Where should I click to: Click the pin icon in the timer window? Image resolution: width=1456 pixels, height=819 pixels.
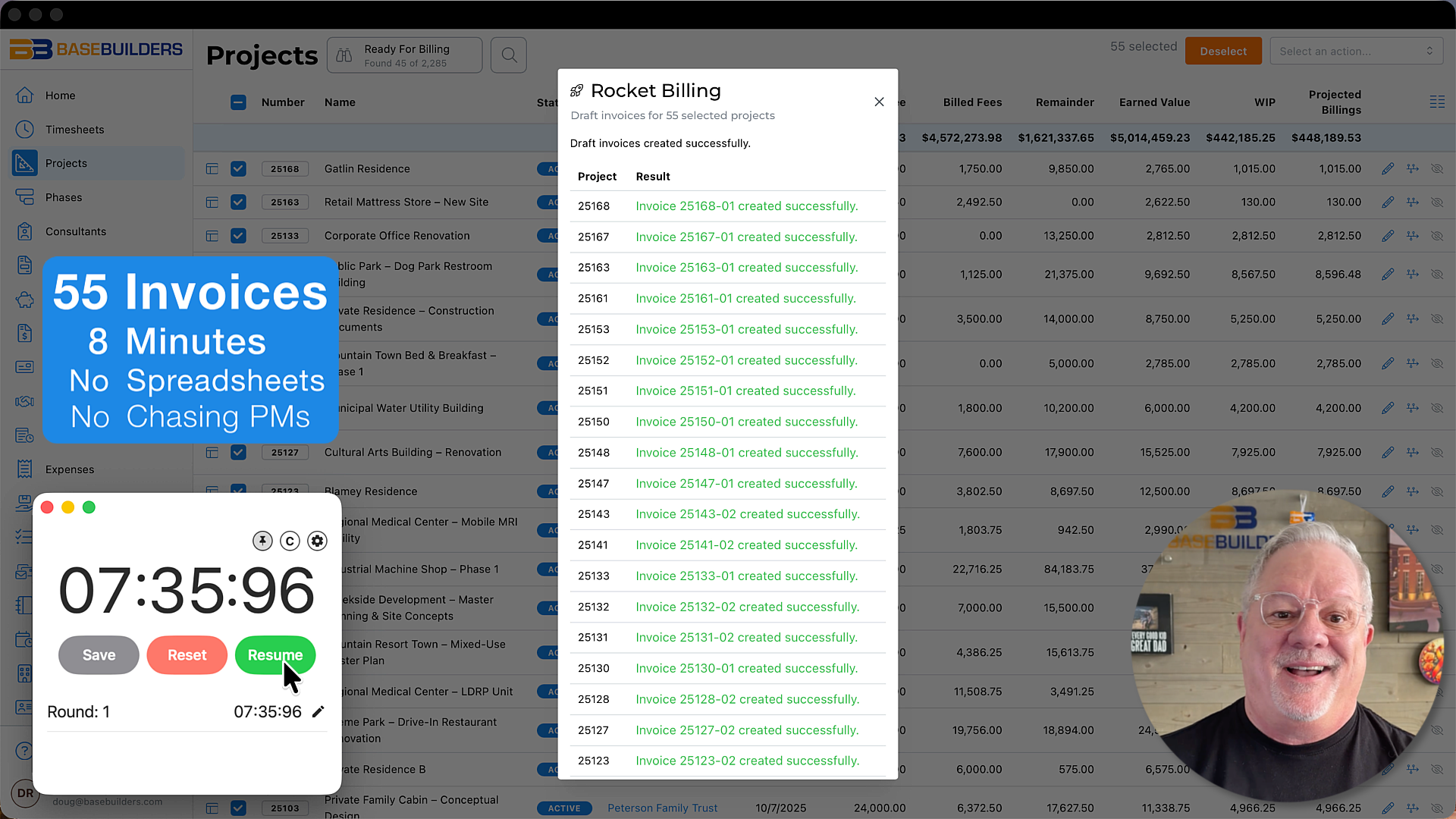(262, 541)
